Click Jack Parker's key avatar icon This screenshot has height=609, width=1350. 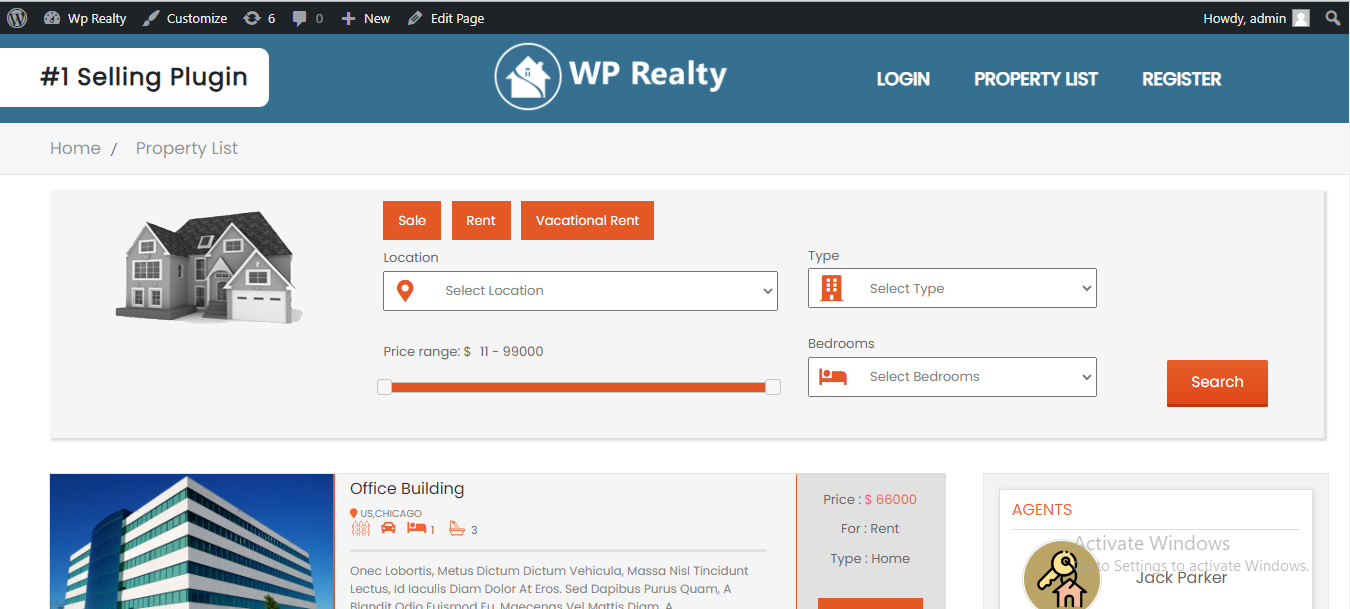point(1061,576)
